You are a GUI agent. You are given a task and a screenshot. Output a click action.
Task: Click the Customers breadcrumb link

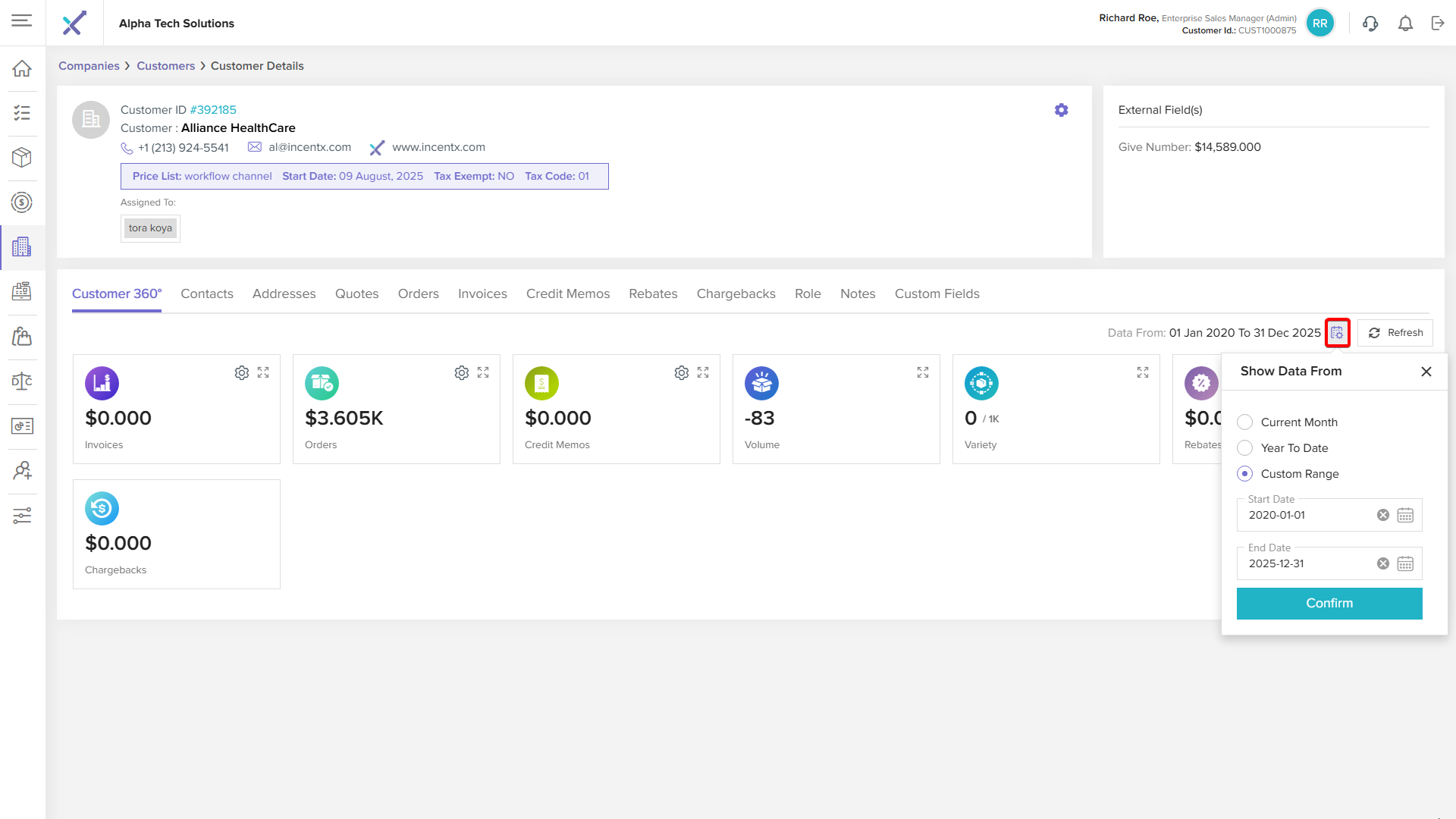click(165, 66)
